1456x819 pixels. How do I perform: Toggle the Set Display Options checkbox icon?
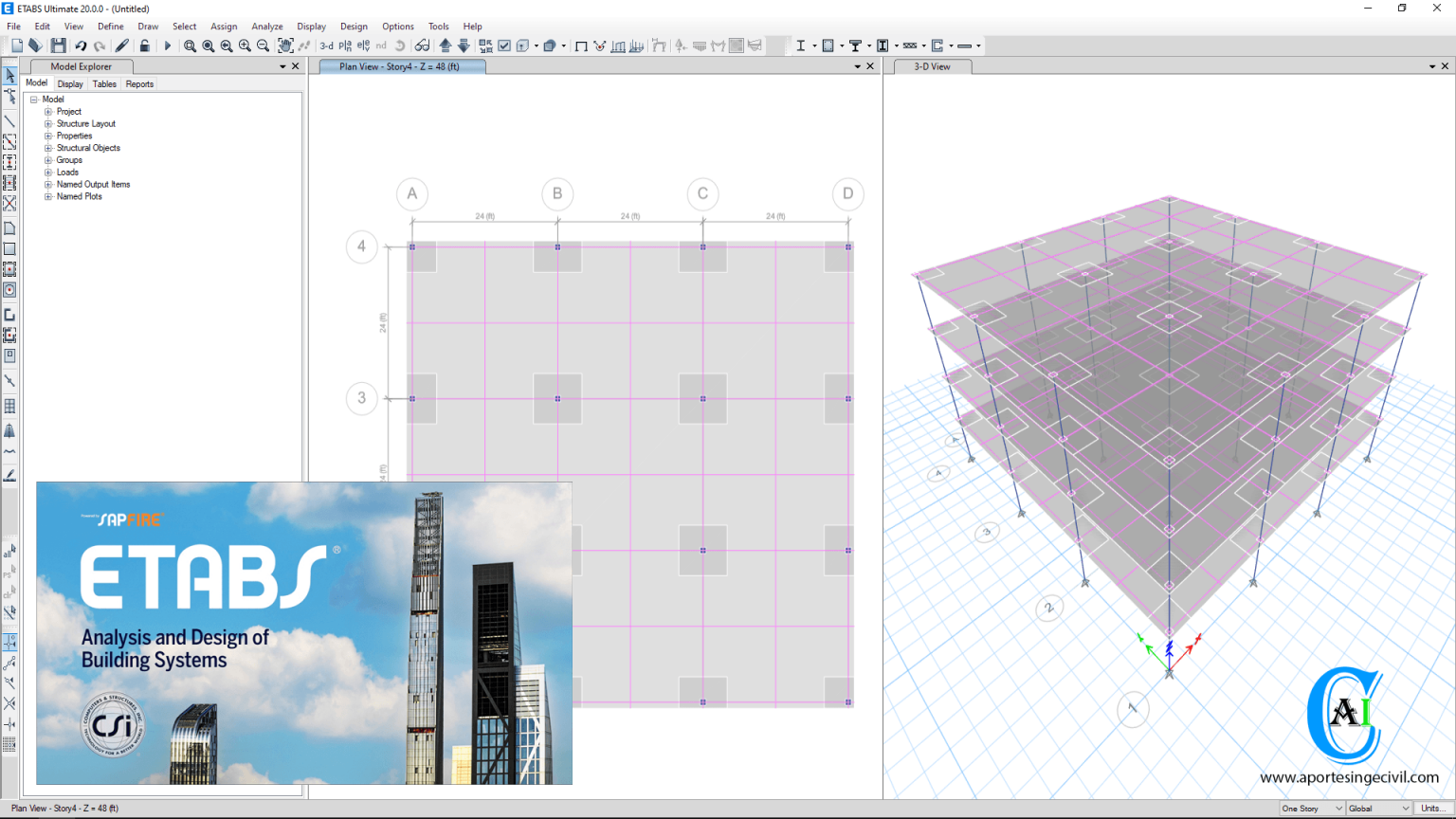point(504,45)
